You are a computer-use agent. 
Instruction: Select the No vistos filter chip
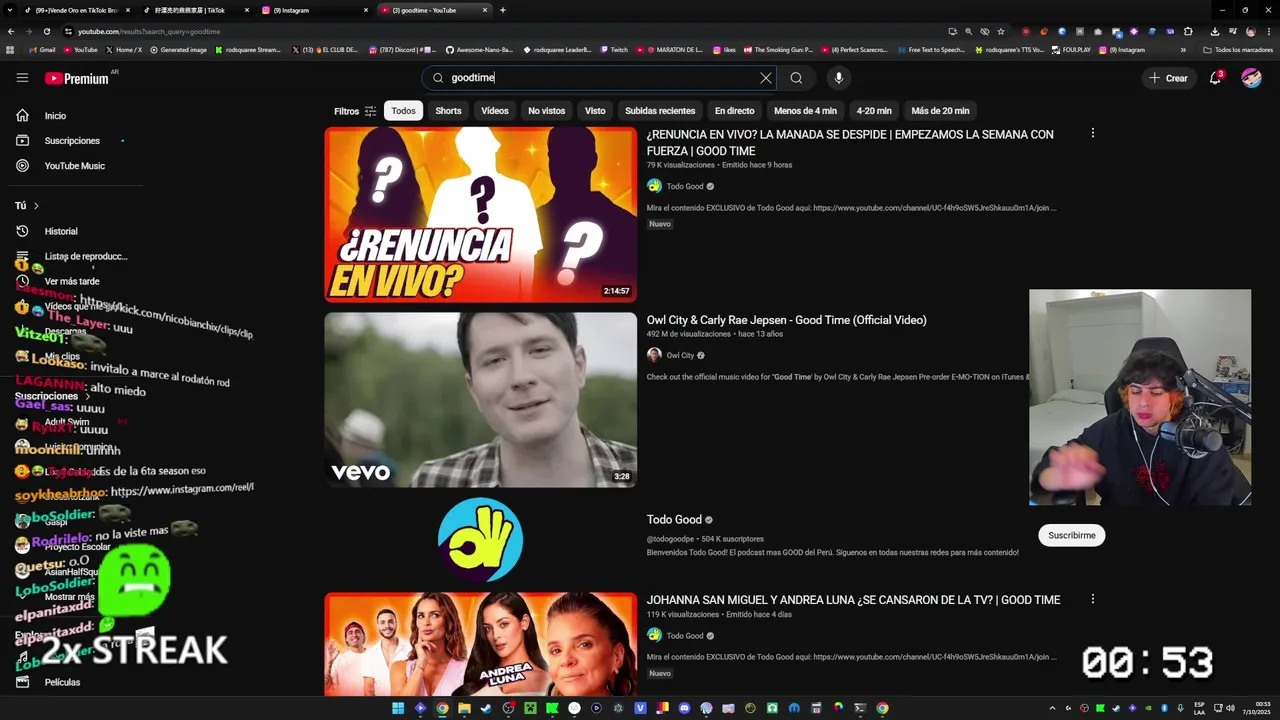[546, 111]
